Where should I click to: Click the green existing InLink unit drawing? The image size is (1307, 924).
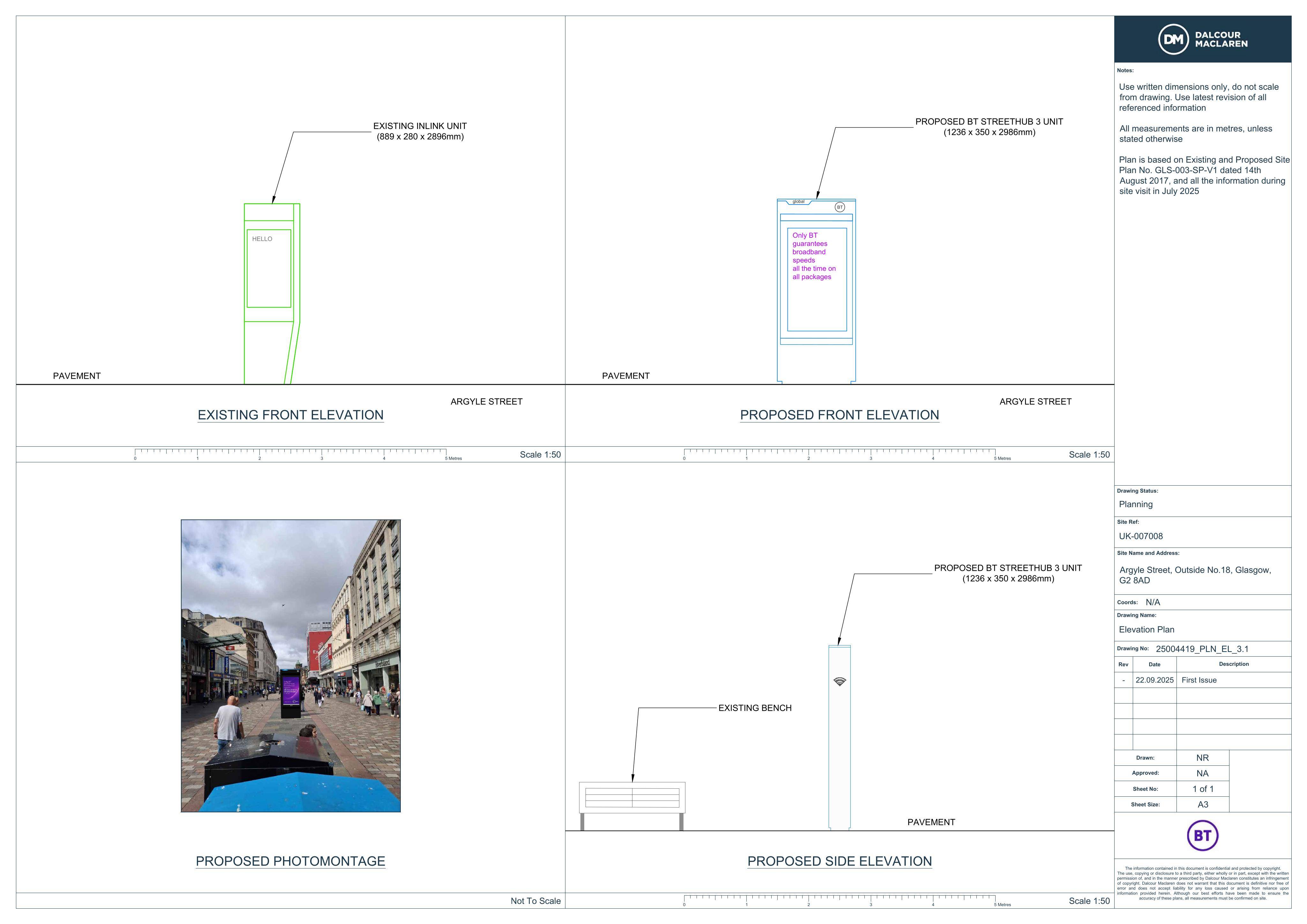[x=272, y=294]
